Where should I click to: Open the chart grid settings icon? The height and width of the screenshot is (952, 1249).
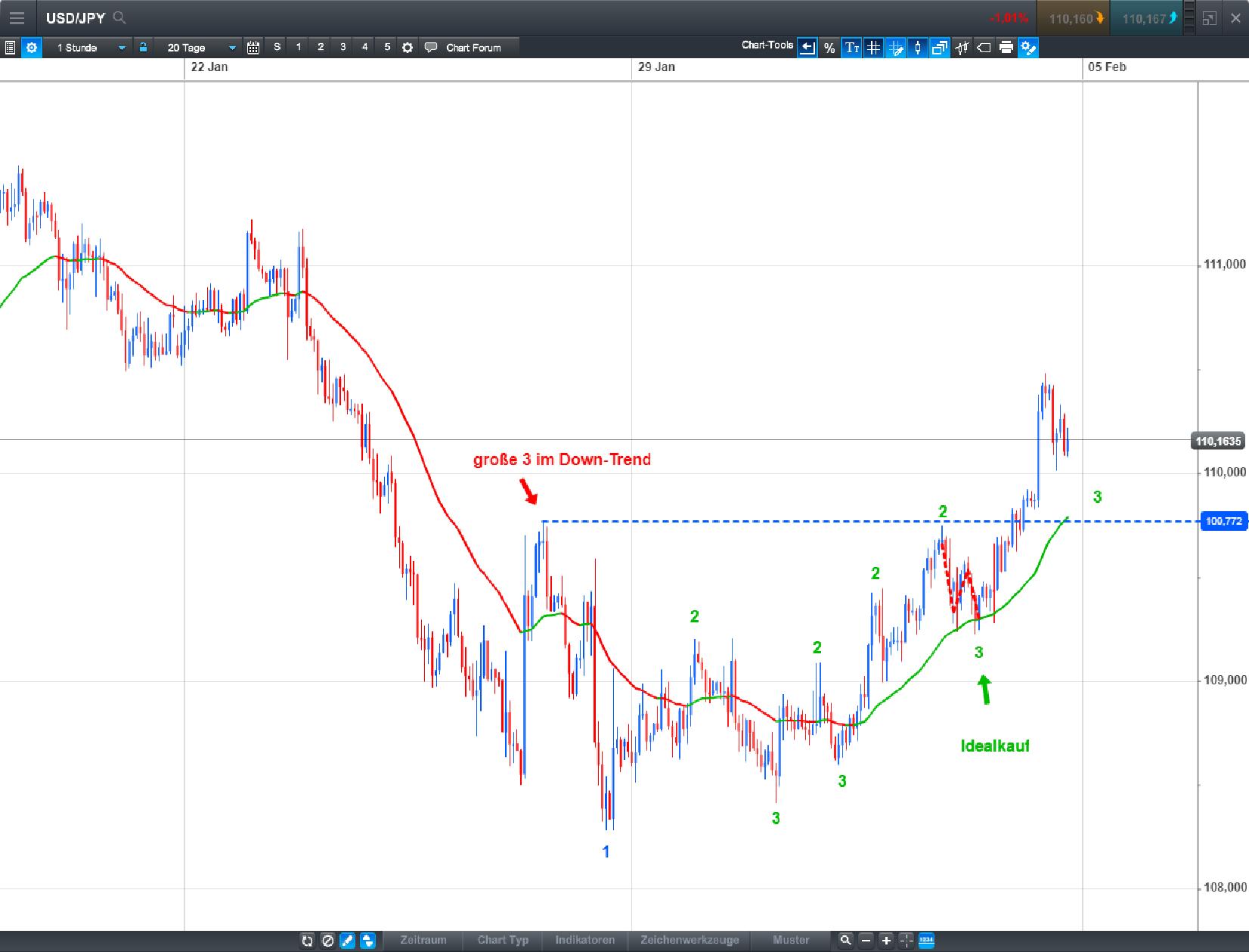click(x=874, y=48)
